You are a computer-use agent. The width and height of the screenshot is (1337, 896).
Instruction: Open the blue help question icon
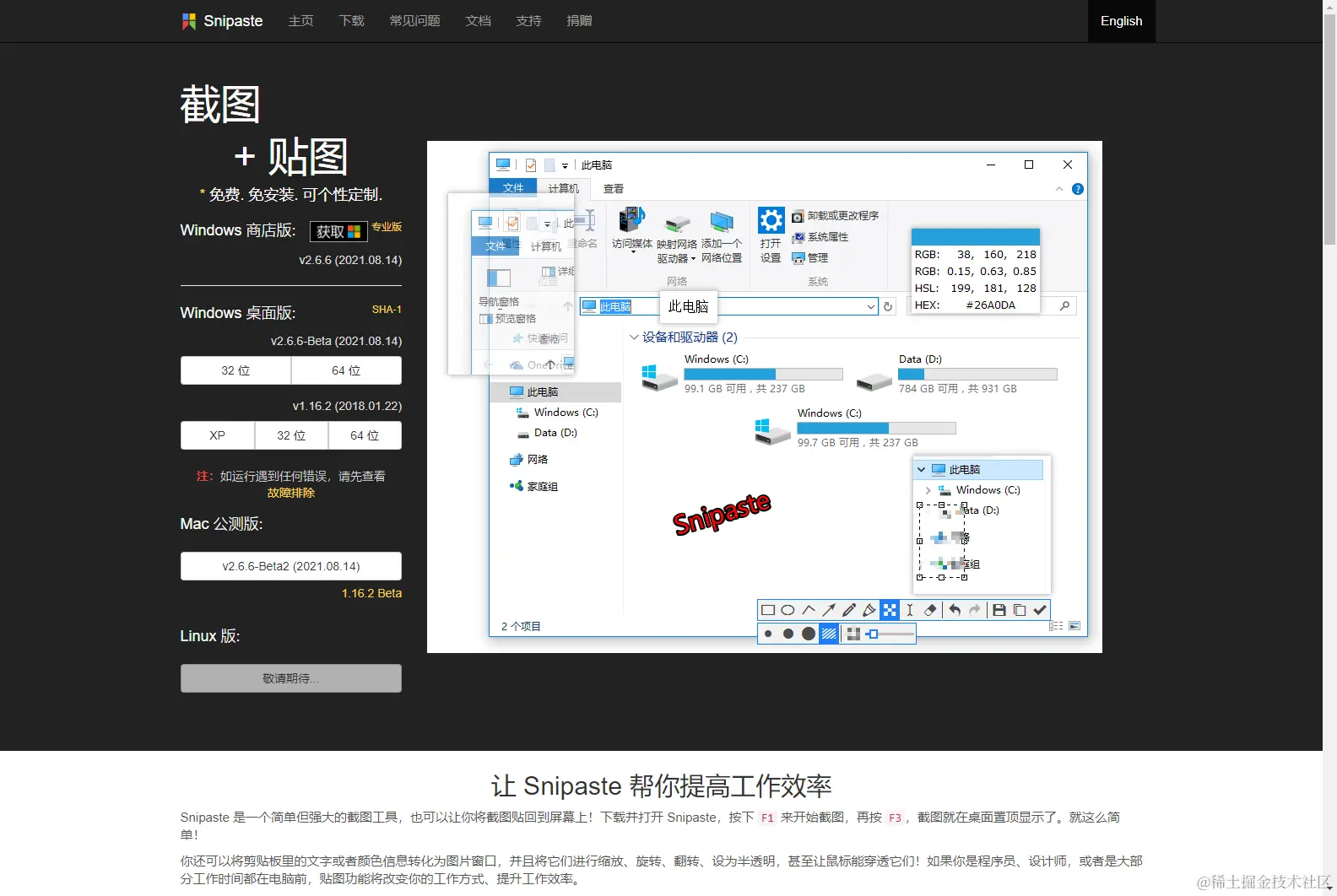(x=1078, y=189)
